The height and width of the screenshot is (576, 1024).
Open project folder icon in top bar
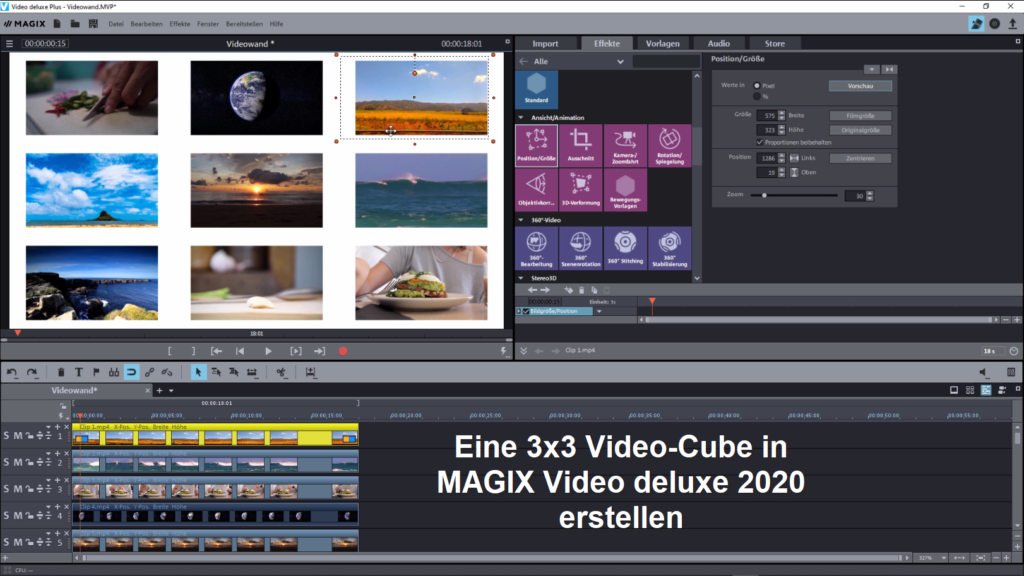75,24
